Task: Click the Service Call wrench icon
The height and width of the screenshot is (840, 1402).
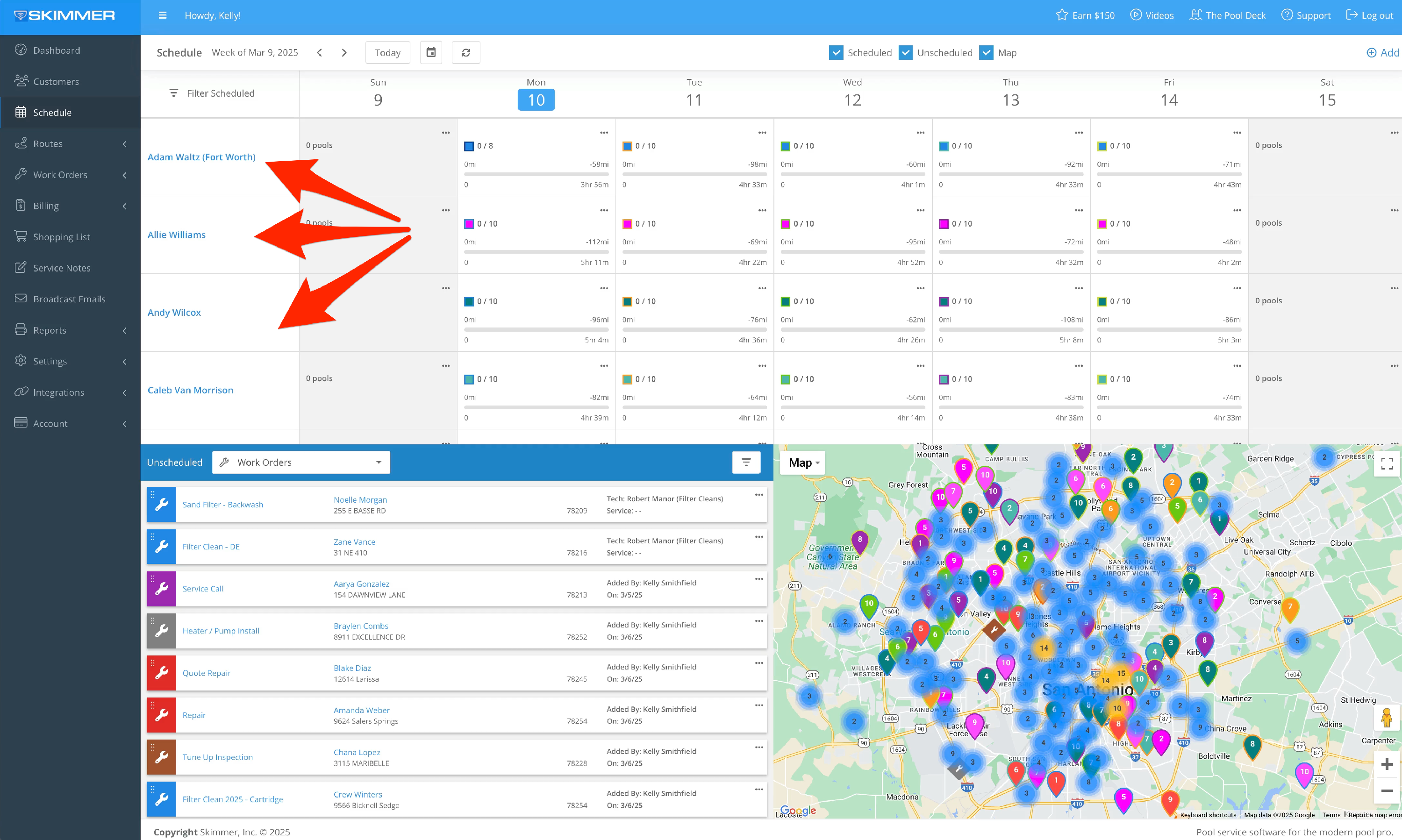Action: pos(161,589)
